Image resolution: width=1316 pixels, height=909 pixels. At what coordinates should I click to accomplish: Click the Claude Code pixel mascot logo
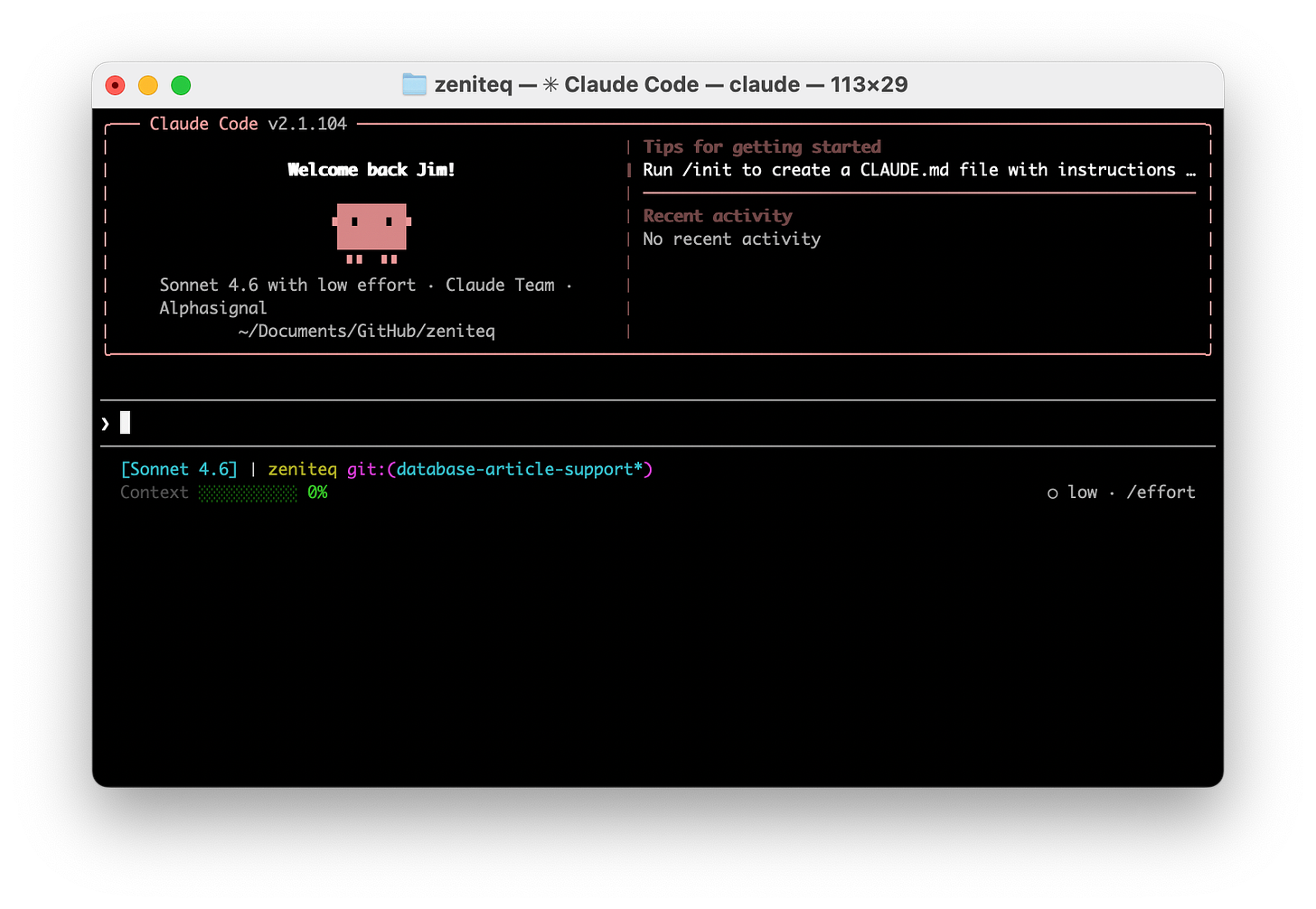(x=371, y=233)
